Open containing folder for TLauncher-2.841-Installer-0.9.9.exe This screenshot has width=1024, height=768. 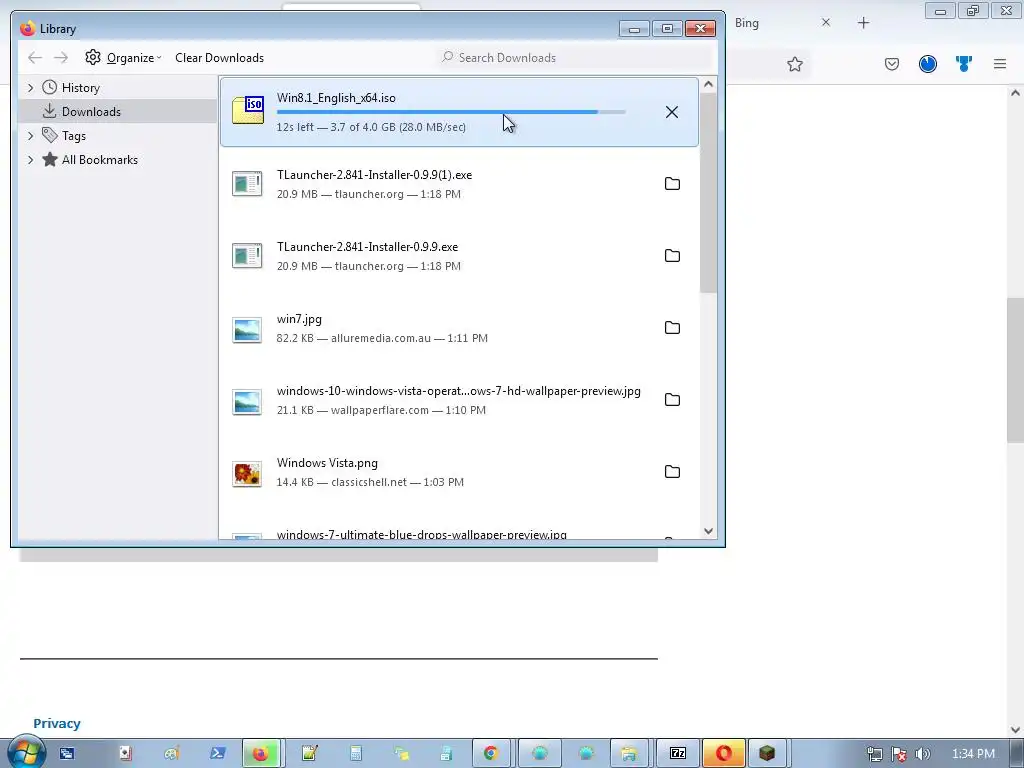pyautogui.click(x=672, y=255)
